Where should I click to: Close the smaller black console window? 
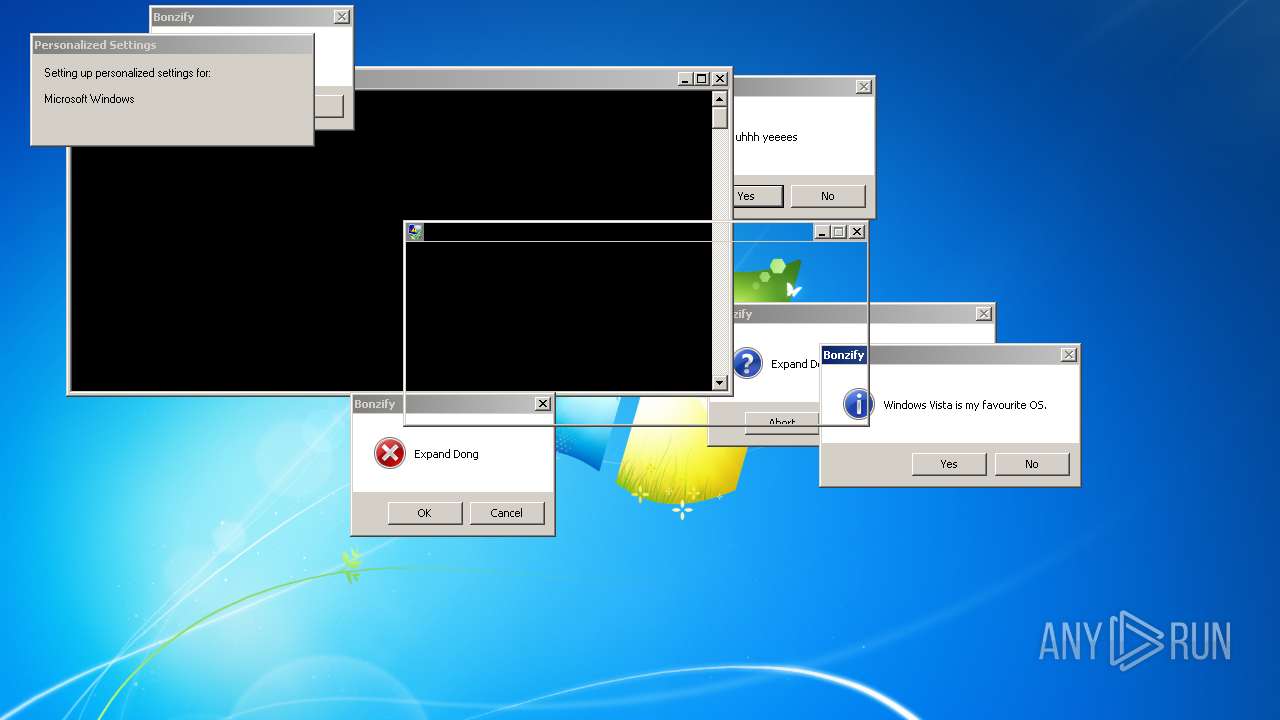pos(856,232)
